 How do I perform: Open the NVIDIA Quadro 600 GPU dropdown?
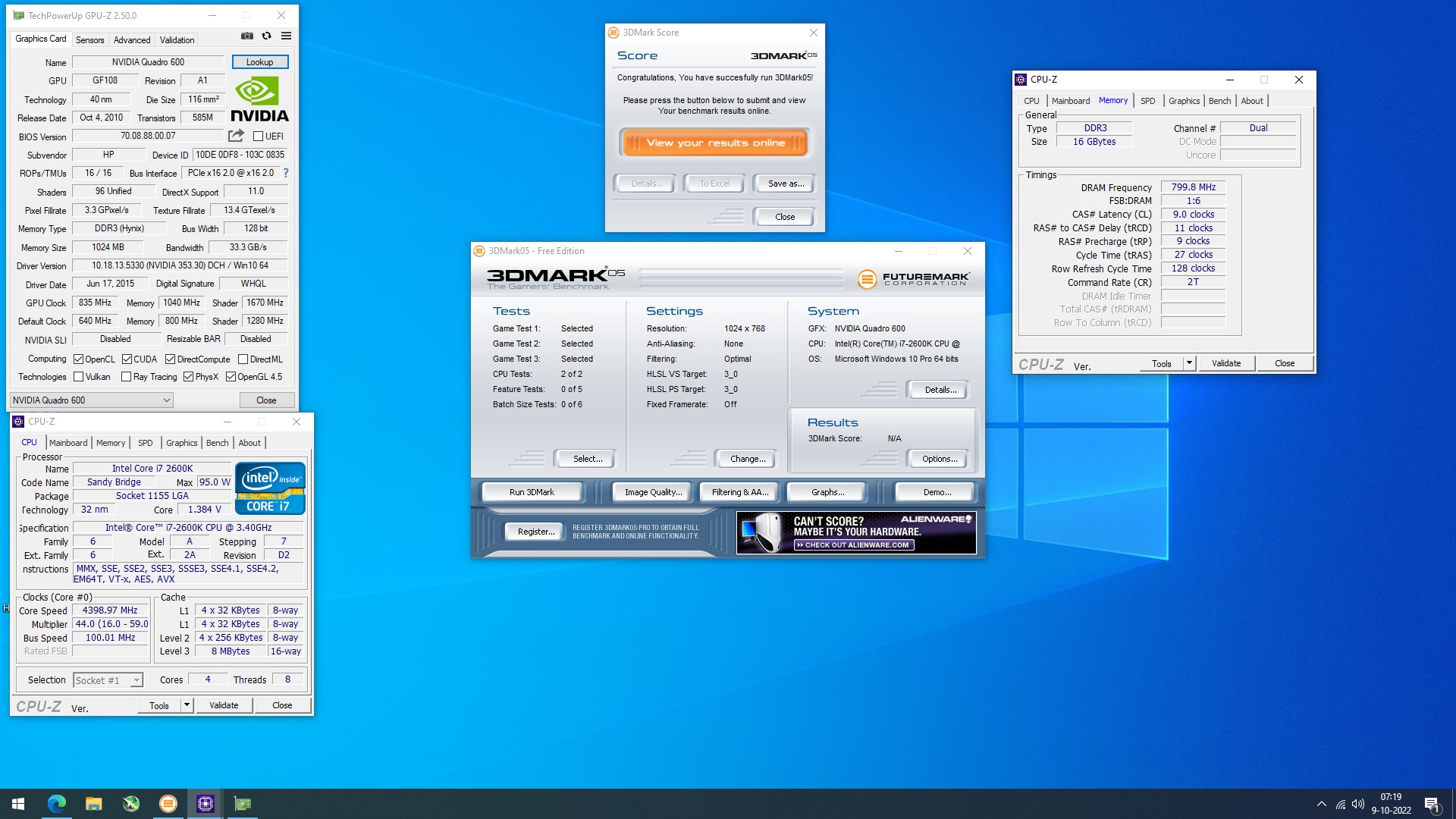tap(92, 400)
